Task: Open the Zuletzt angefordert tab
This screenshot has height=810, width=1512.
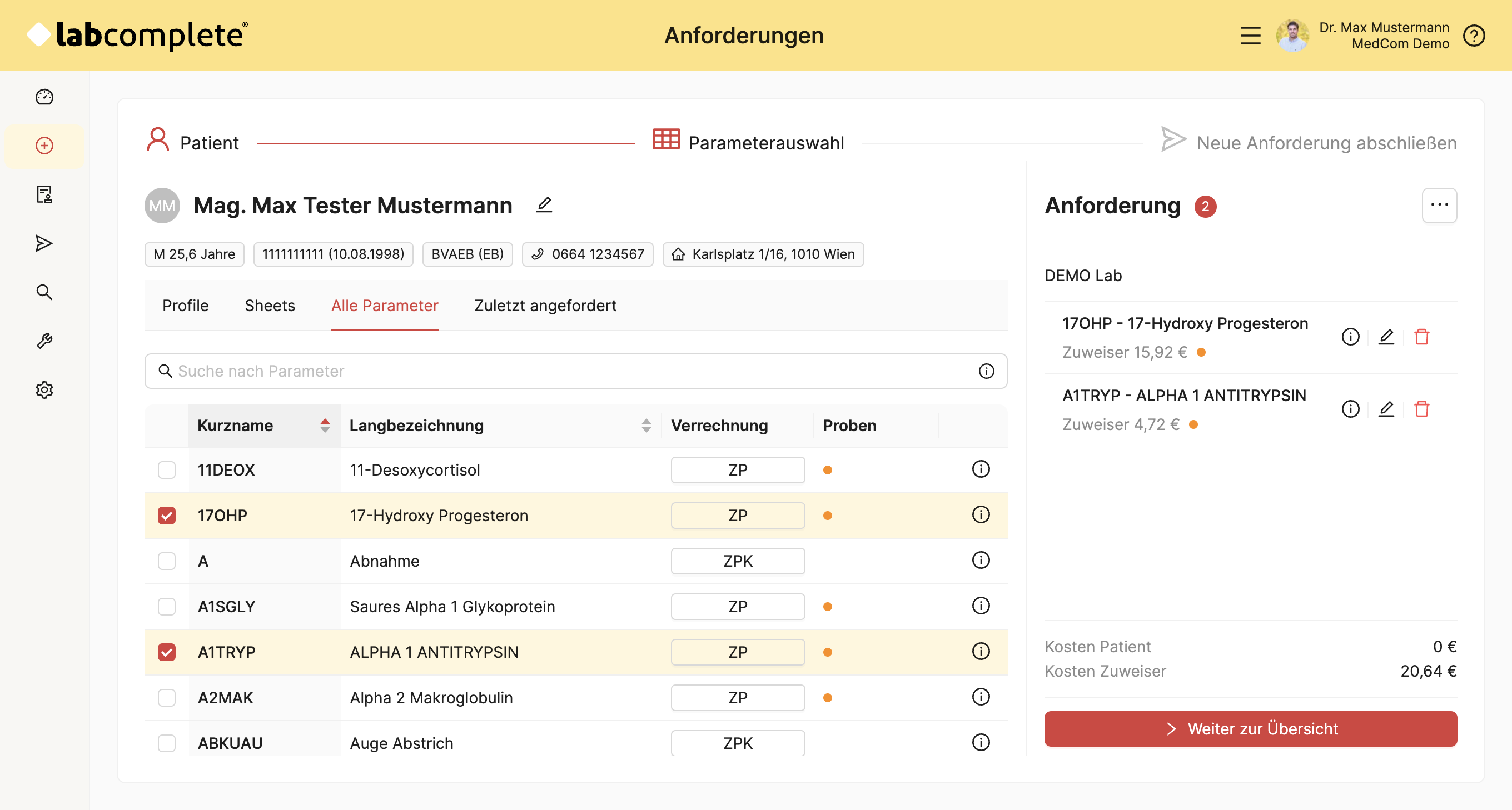Action: [x=545, y=306]
